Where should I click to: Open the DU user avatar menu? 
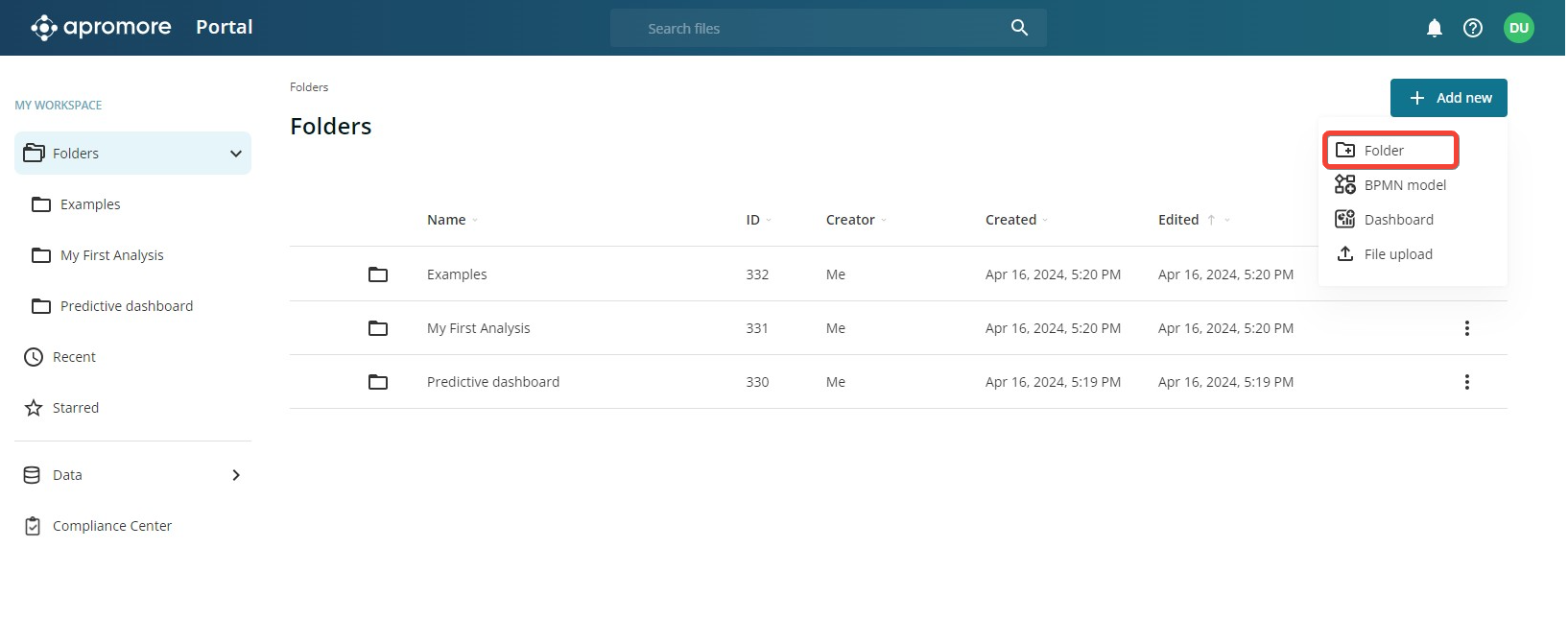1518,28
